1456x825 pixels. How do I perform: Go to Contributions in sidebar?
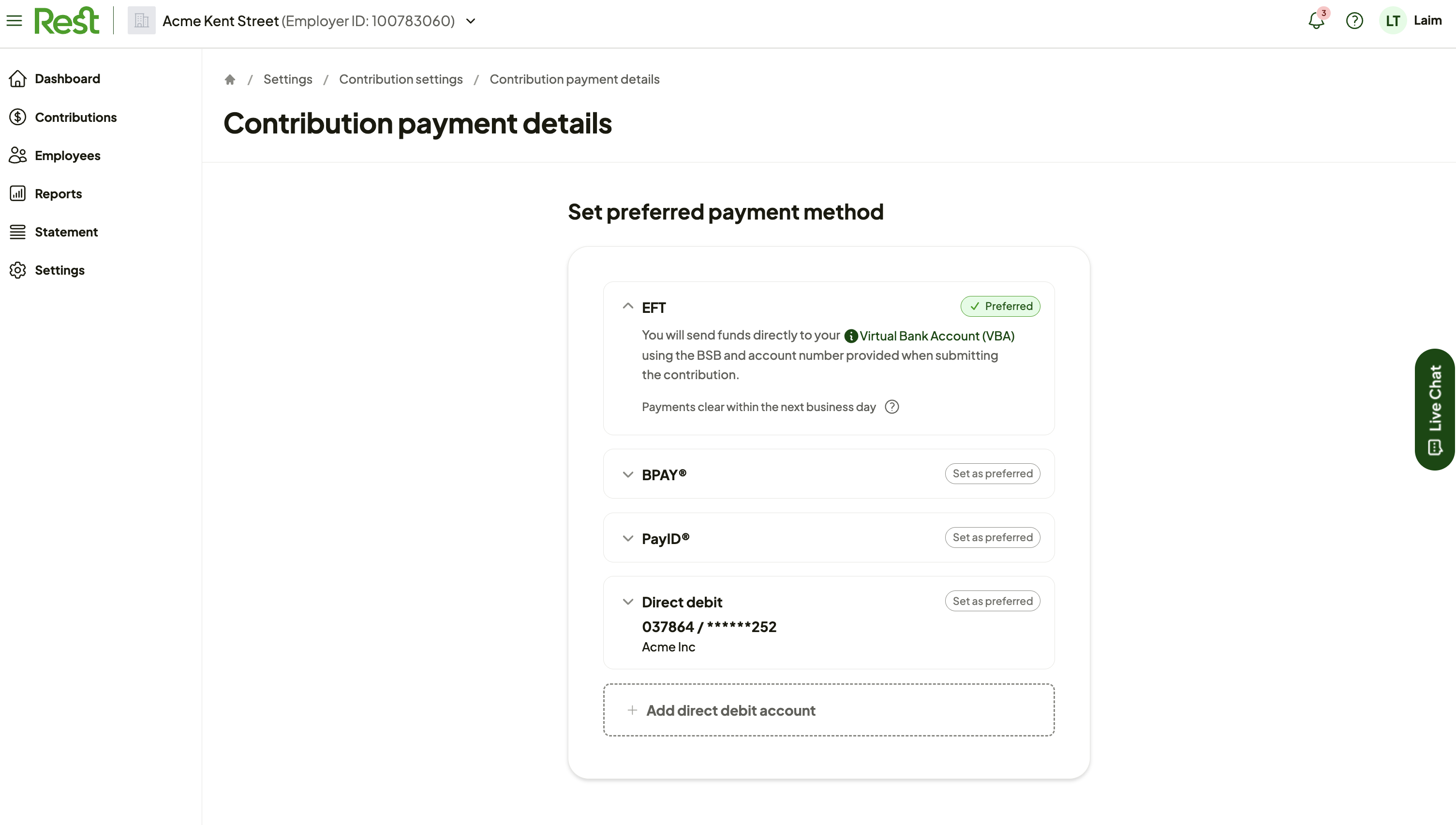[76, 118]
